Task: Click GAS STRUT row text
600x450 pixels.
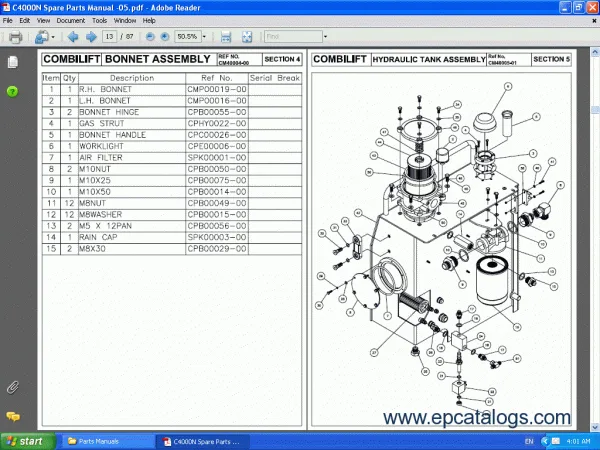Action: 101,124
